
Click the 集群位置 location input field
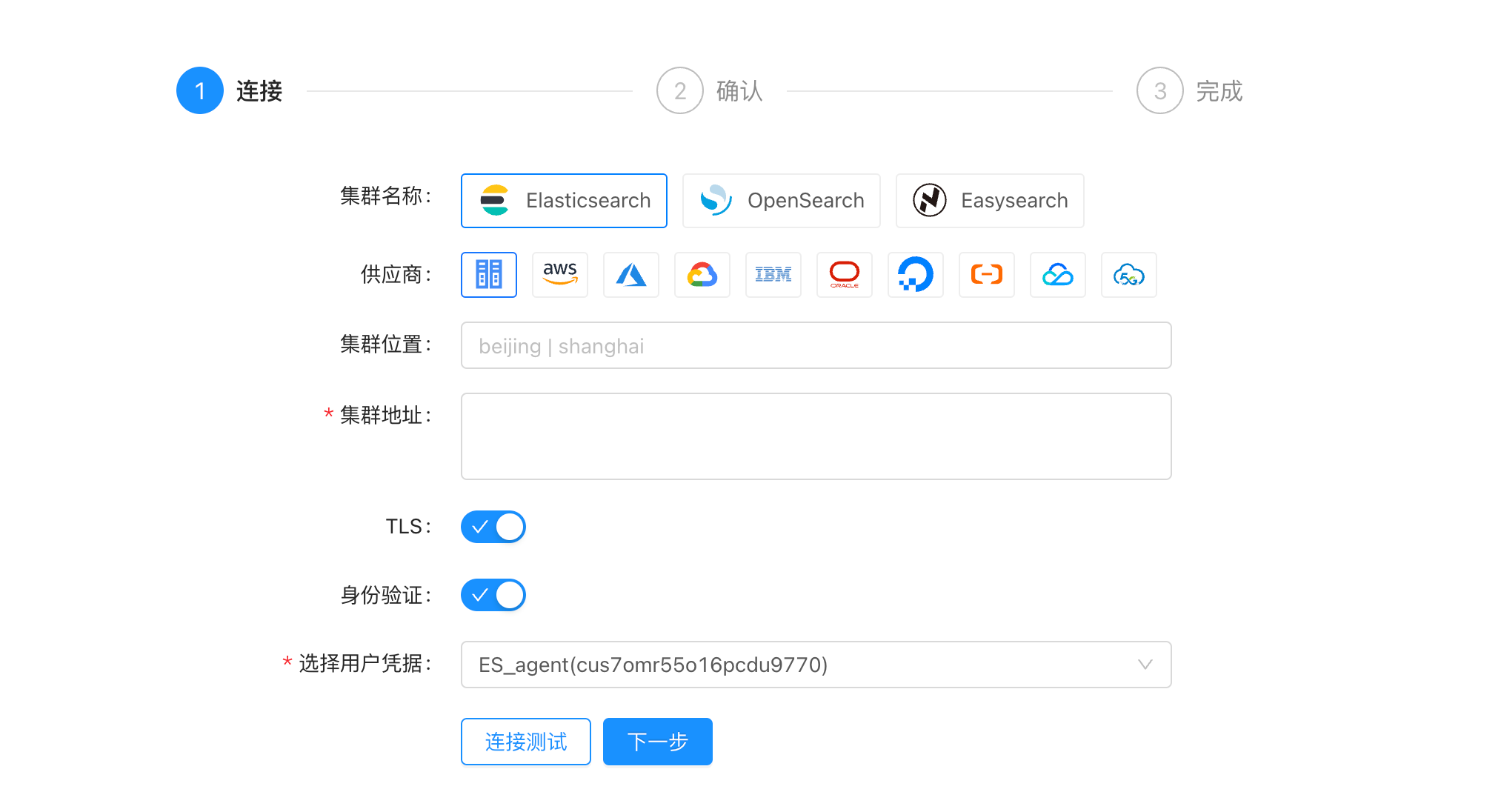(815, 345)
